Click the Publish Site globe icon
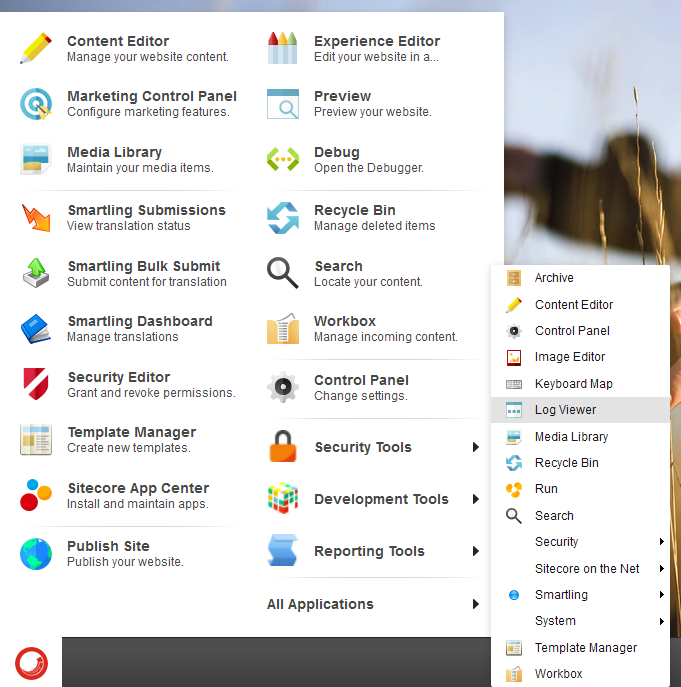This screenshot has height=687, width=681. point(36,554)
